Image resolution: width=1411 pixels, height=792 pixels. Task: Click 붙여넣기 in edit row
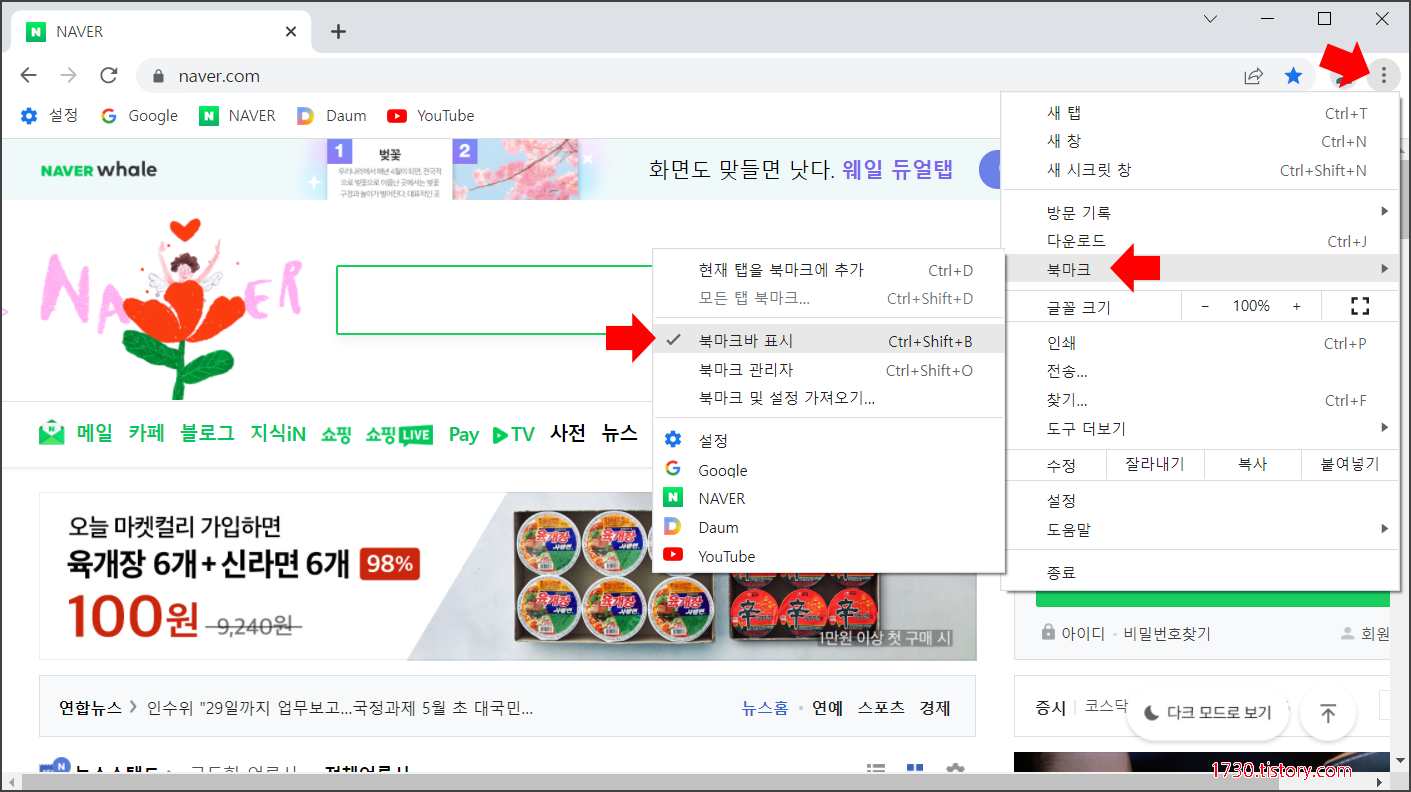tap(1350, 464)
